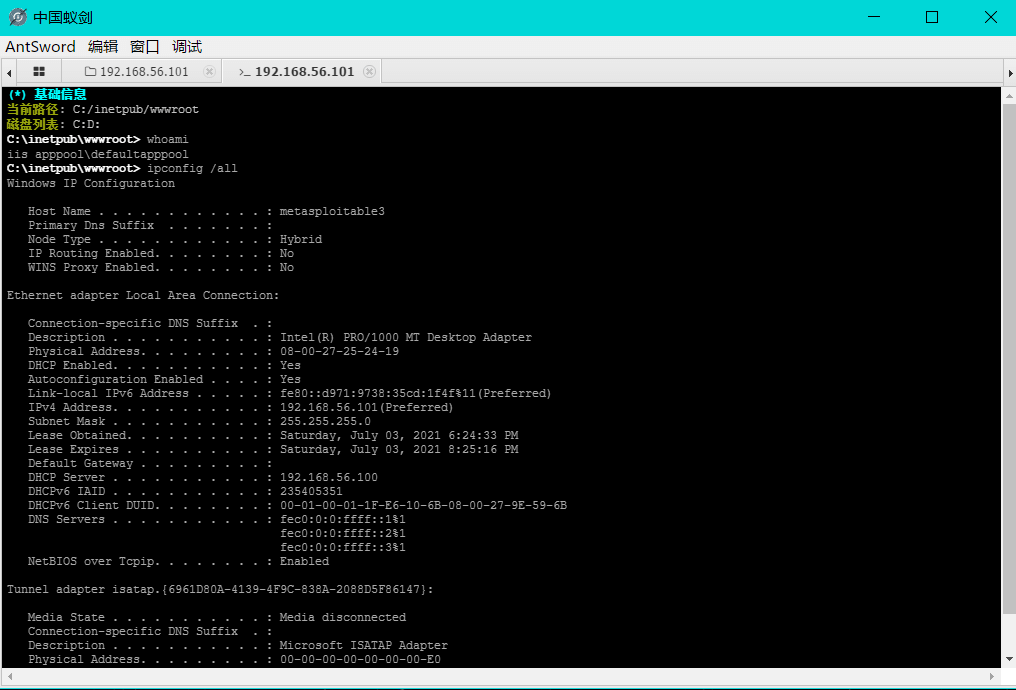This screenshot has width=1016, height=690.
Task: Click the tab bar right scroll arrow
Action: tap(1010, 73)
